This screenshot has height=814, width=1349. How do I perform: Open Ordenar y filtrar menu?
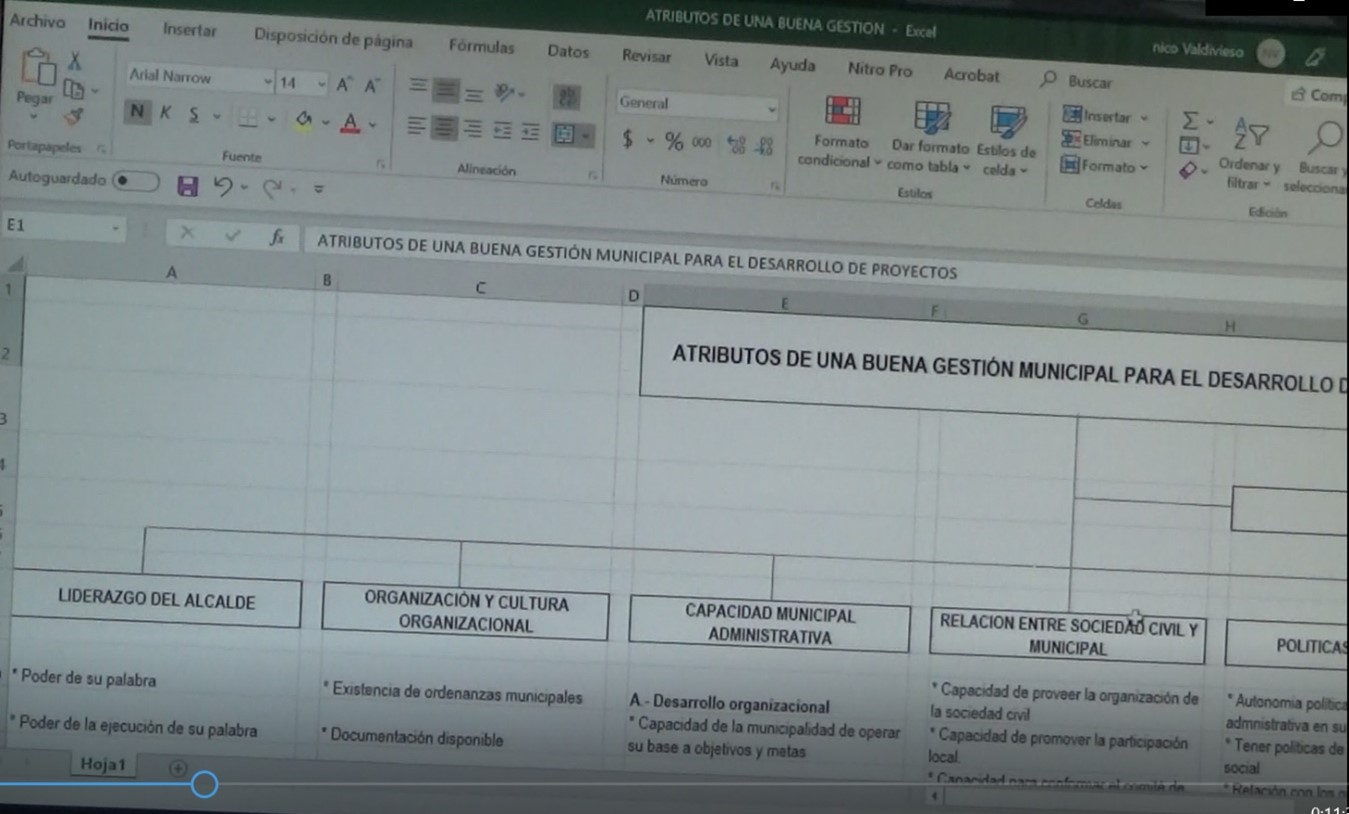(x=1250, y=153)
